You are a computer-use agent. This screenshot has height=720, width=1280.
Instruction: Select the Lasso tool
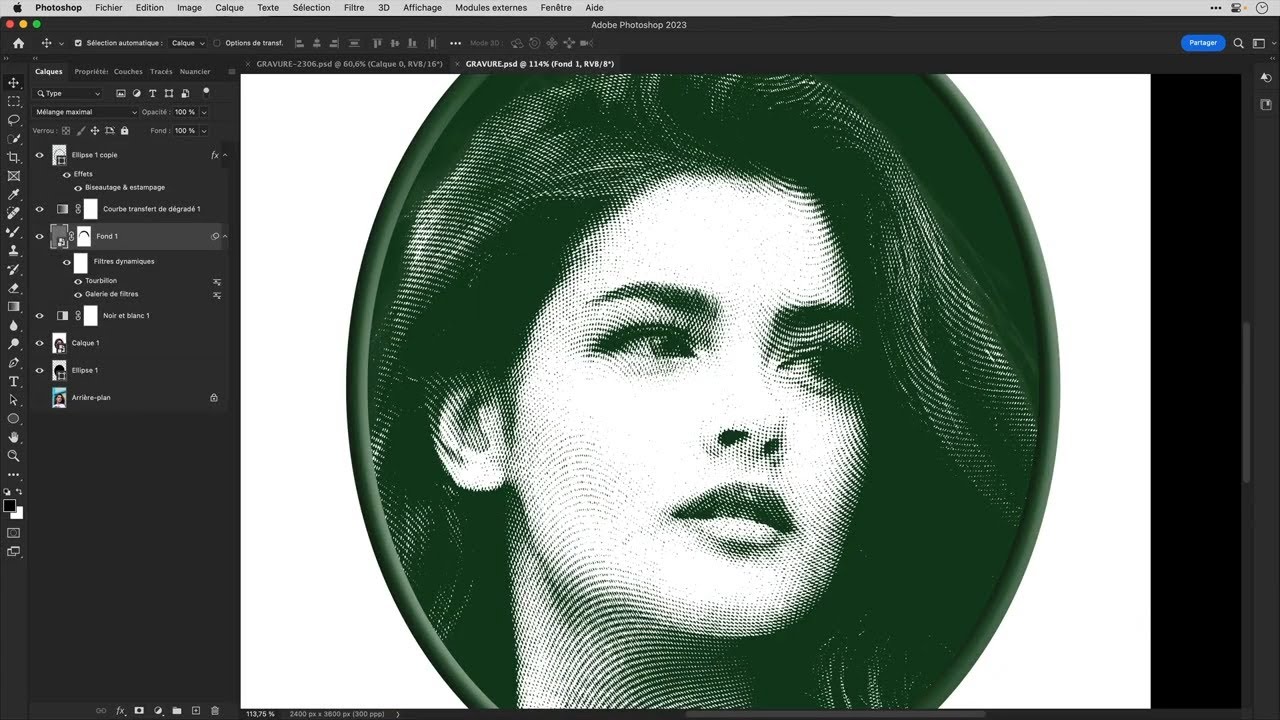click(x=14, y=120)
